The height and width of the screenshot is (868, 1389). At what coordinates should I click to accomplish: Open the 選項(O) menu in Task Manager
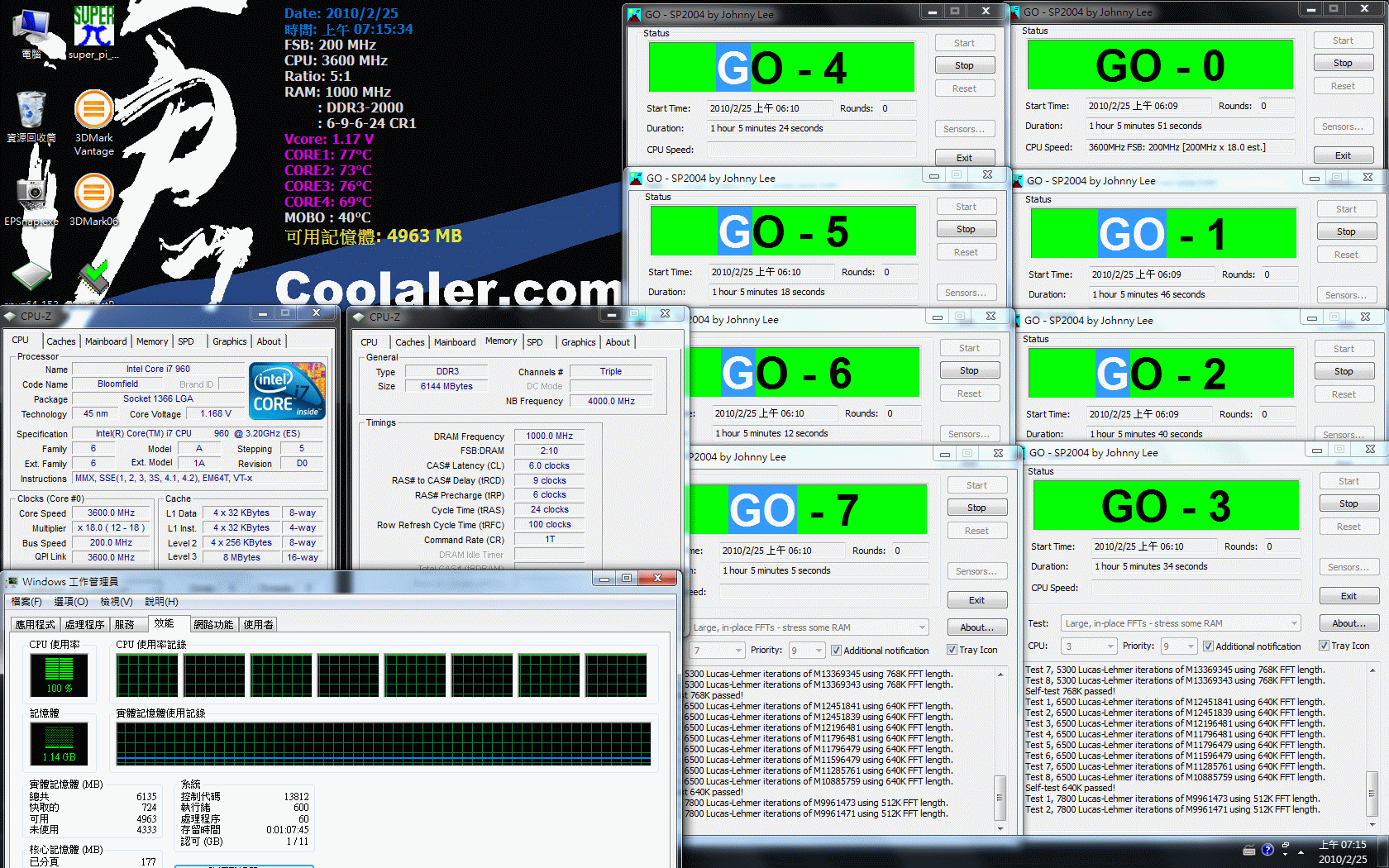[71, 601]
